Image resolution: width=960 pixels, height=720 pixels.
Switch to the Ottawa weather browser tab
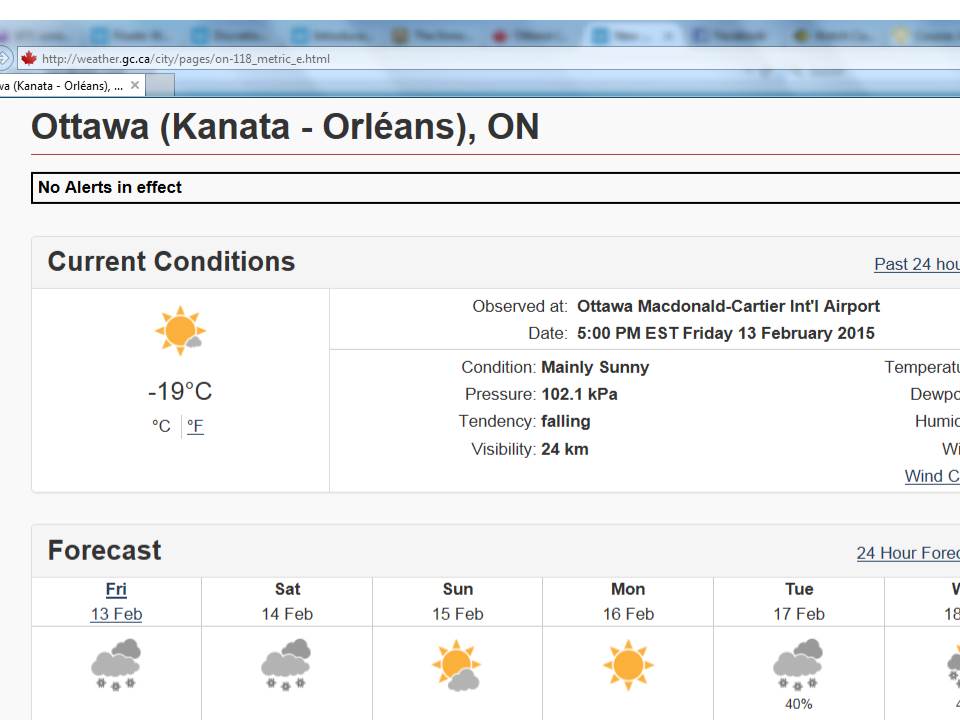[x=60, y=86]
